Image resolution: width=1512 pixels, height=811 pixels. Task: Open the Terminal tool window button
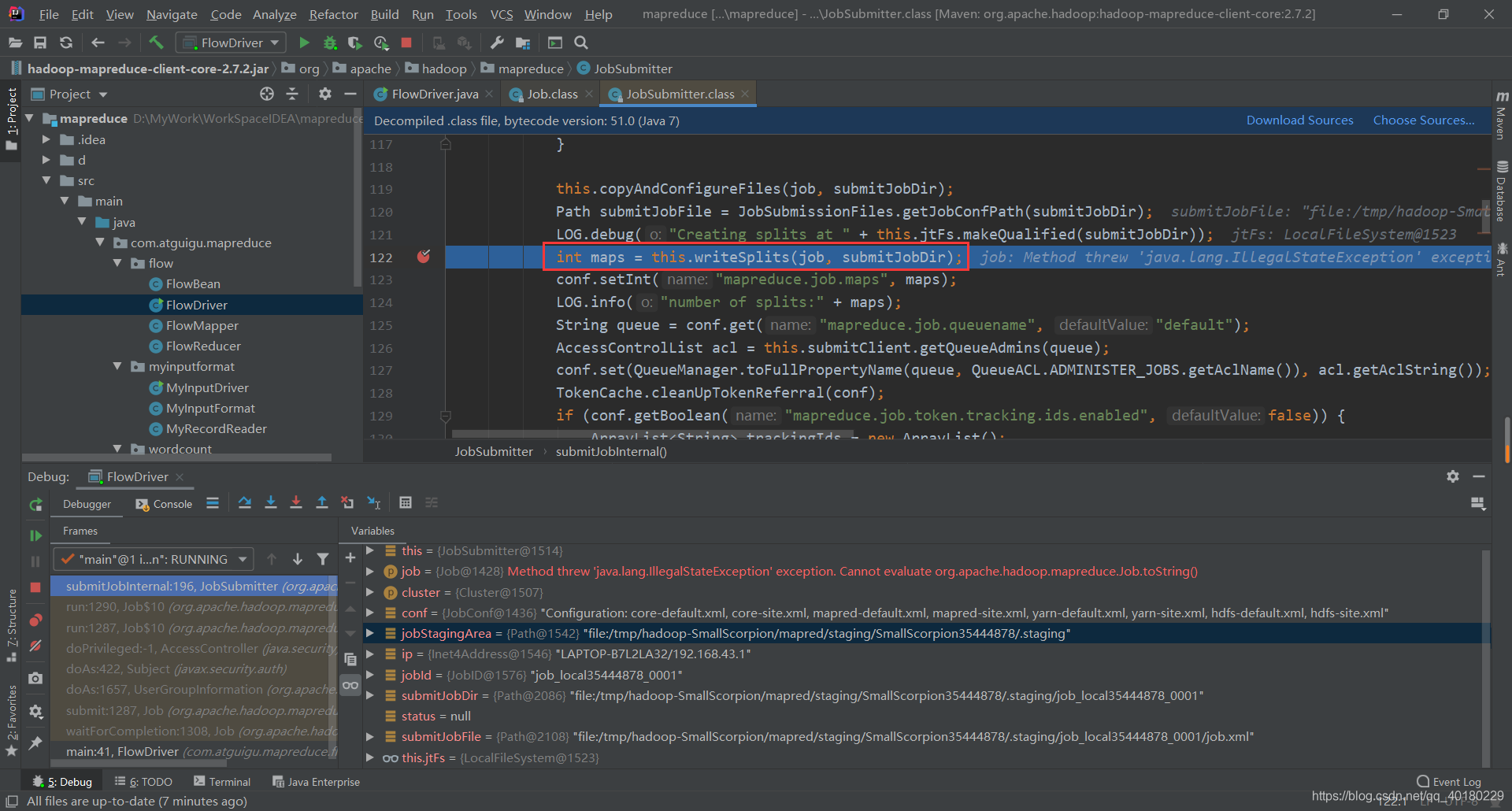click(x=222, y=781)
